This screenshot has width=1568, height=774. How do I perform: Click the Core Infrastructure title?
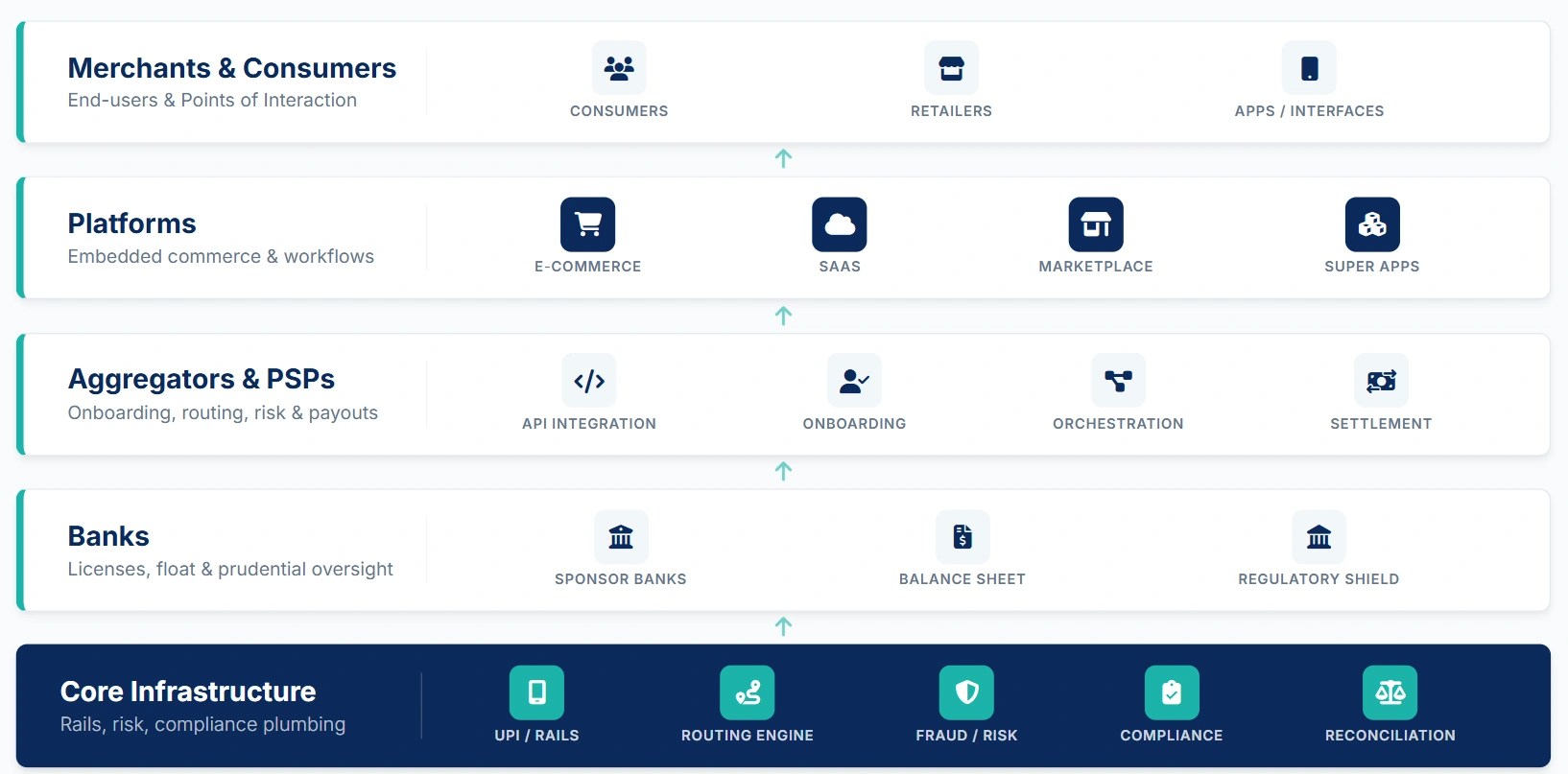click(x=188, y=692)
